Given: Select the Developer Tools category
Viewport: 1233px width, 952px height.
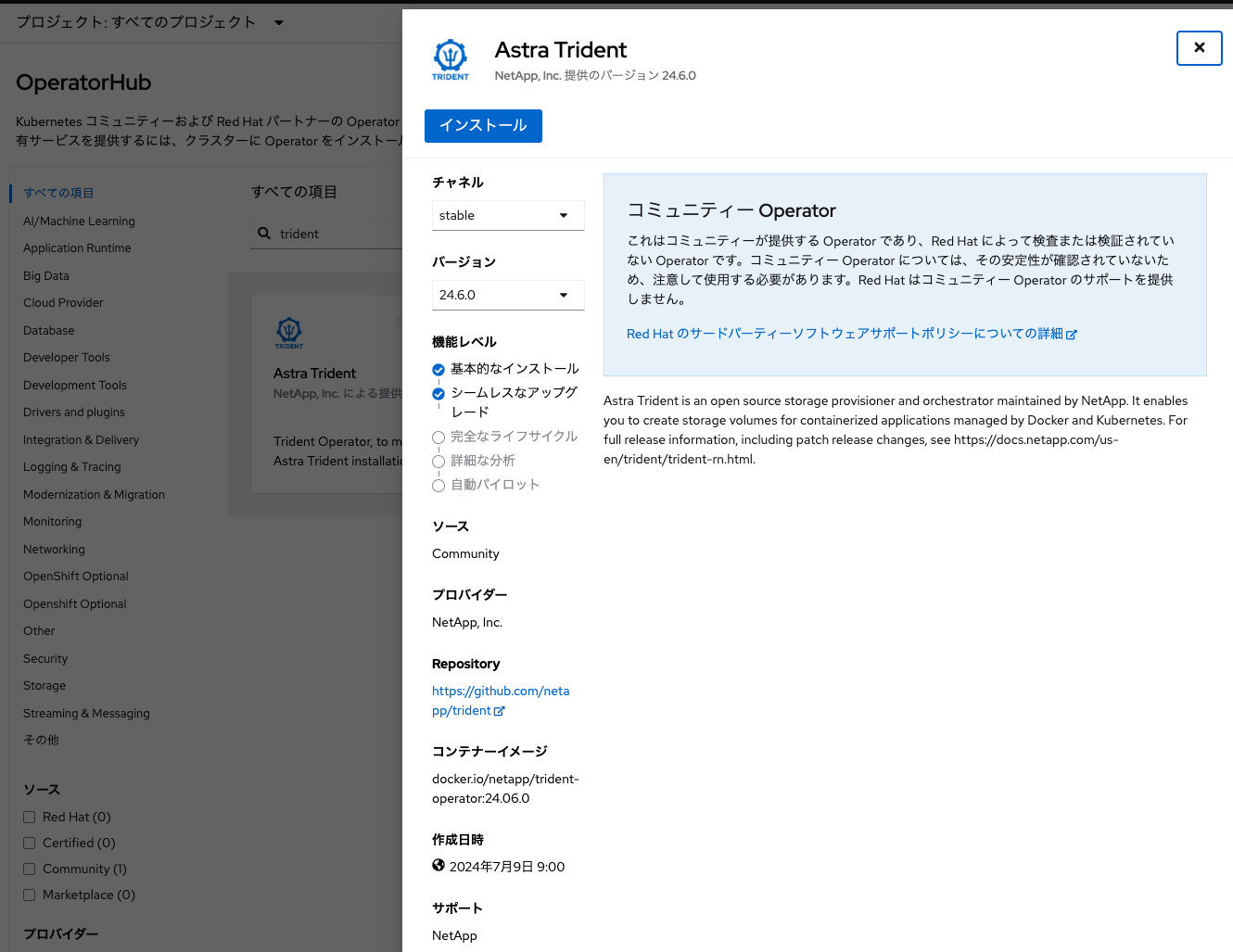Looking at the screenshot, I should 67,358.
